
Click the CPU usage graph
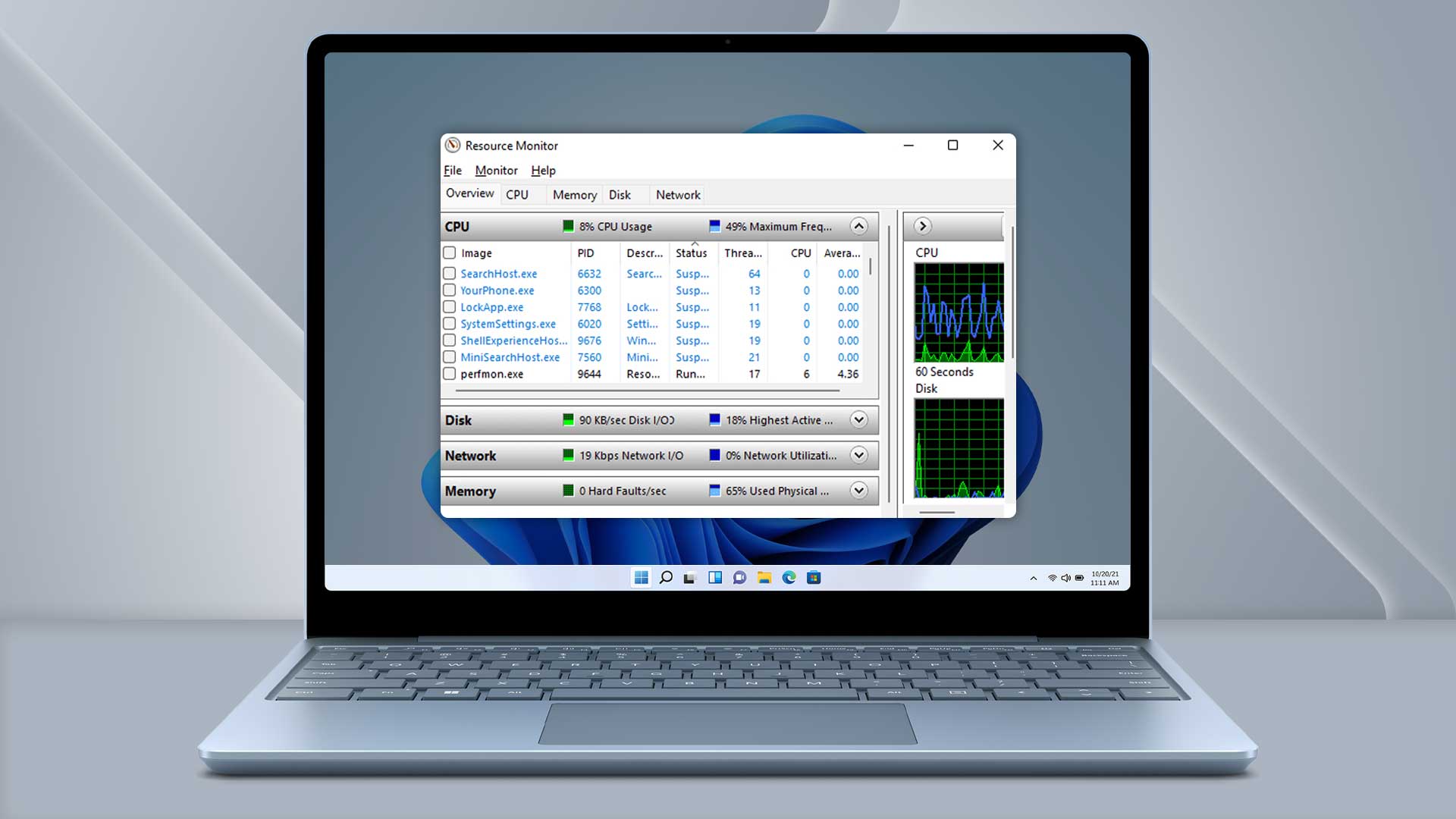(x=959, y=312)
